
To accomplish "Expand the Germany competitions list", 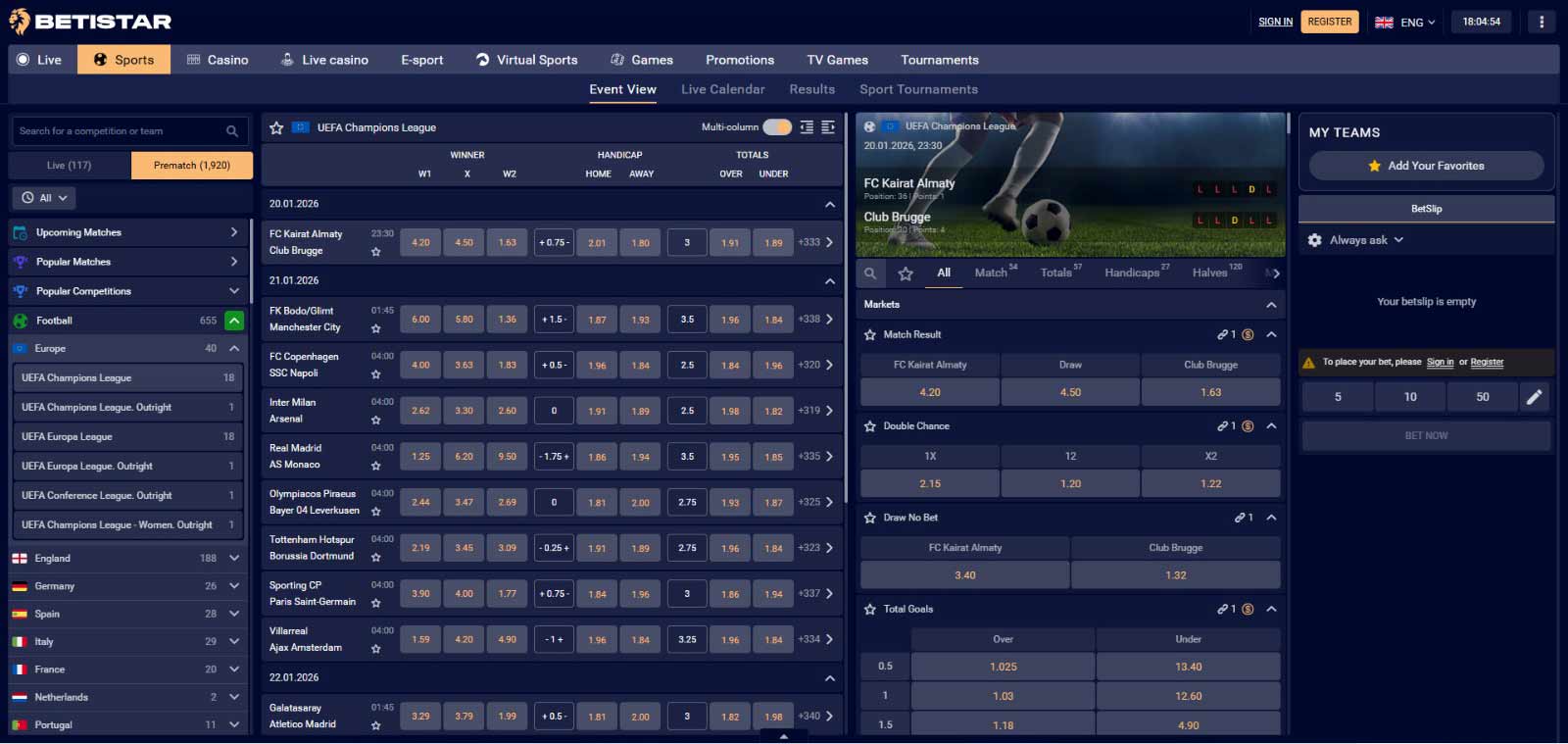I will click(x=234, y=586).
